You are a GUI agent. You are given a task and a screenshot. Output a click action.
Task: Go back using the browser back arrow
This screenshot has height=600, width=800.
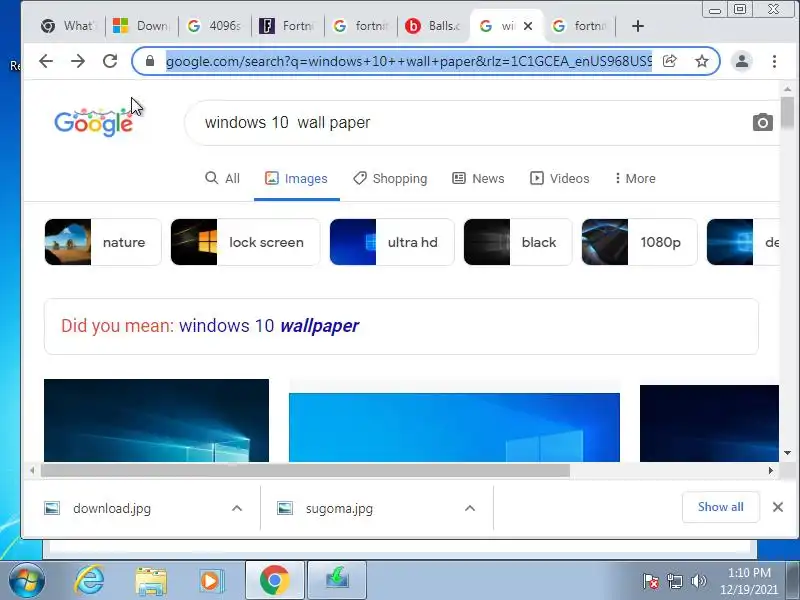[46, 61]
